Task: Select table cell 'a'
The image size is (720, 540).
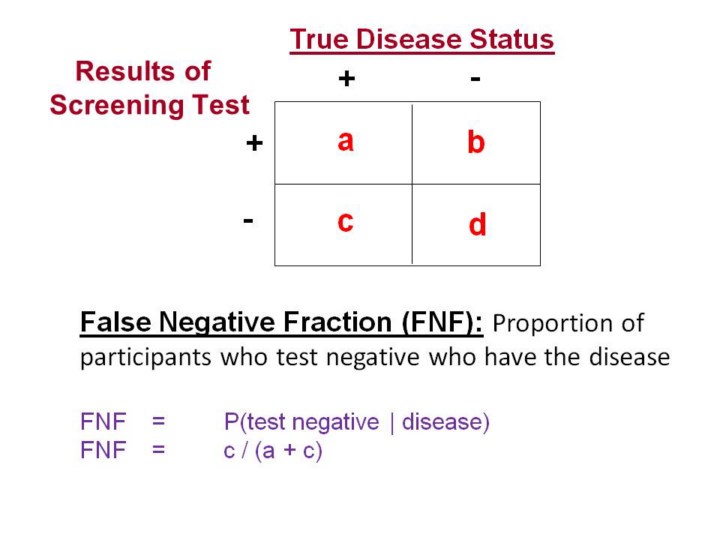Action: tap(345, 141)
